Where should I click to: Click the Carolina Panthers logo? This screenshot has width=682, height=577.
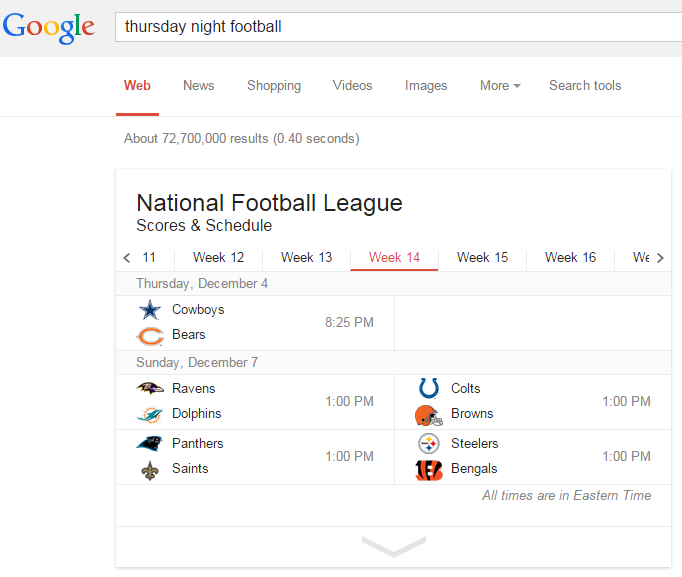click(x=150, y=444)
